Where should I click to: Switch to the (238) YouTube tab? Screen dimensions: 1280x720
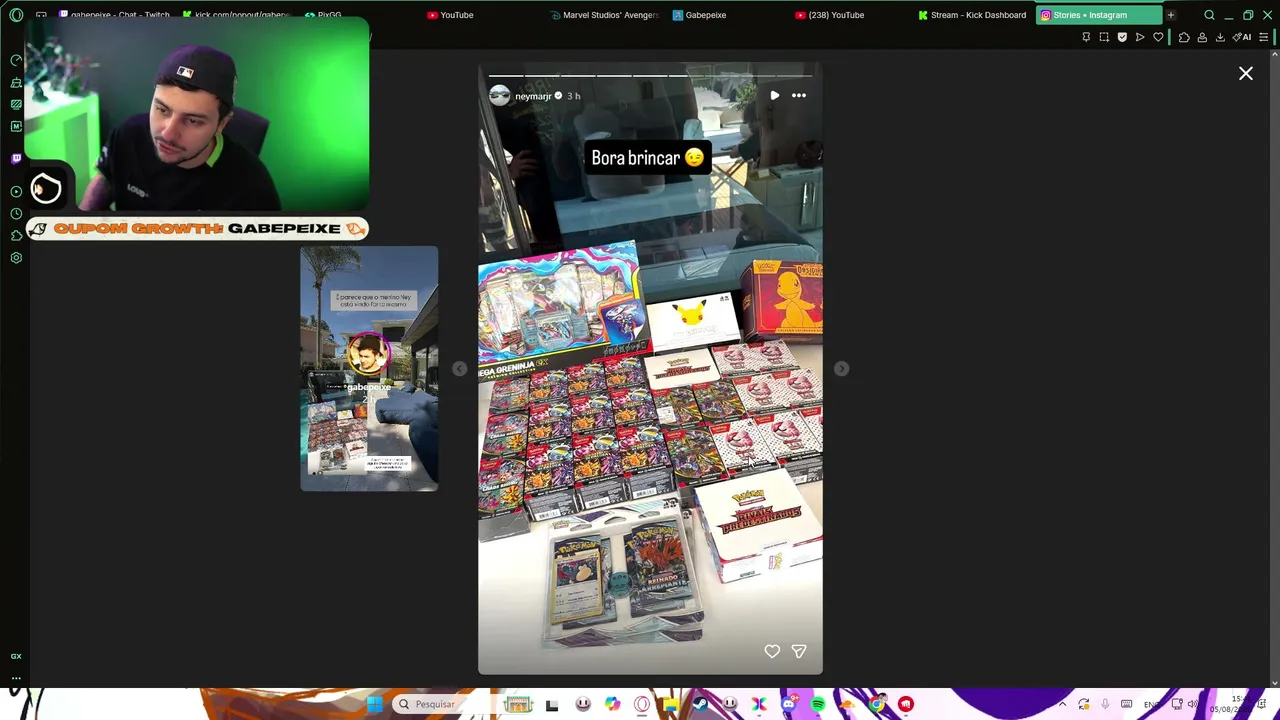click(x=830, y=15)
